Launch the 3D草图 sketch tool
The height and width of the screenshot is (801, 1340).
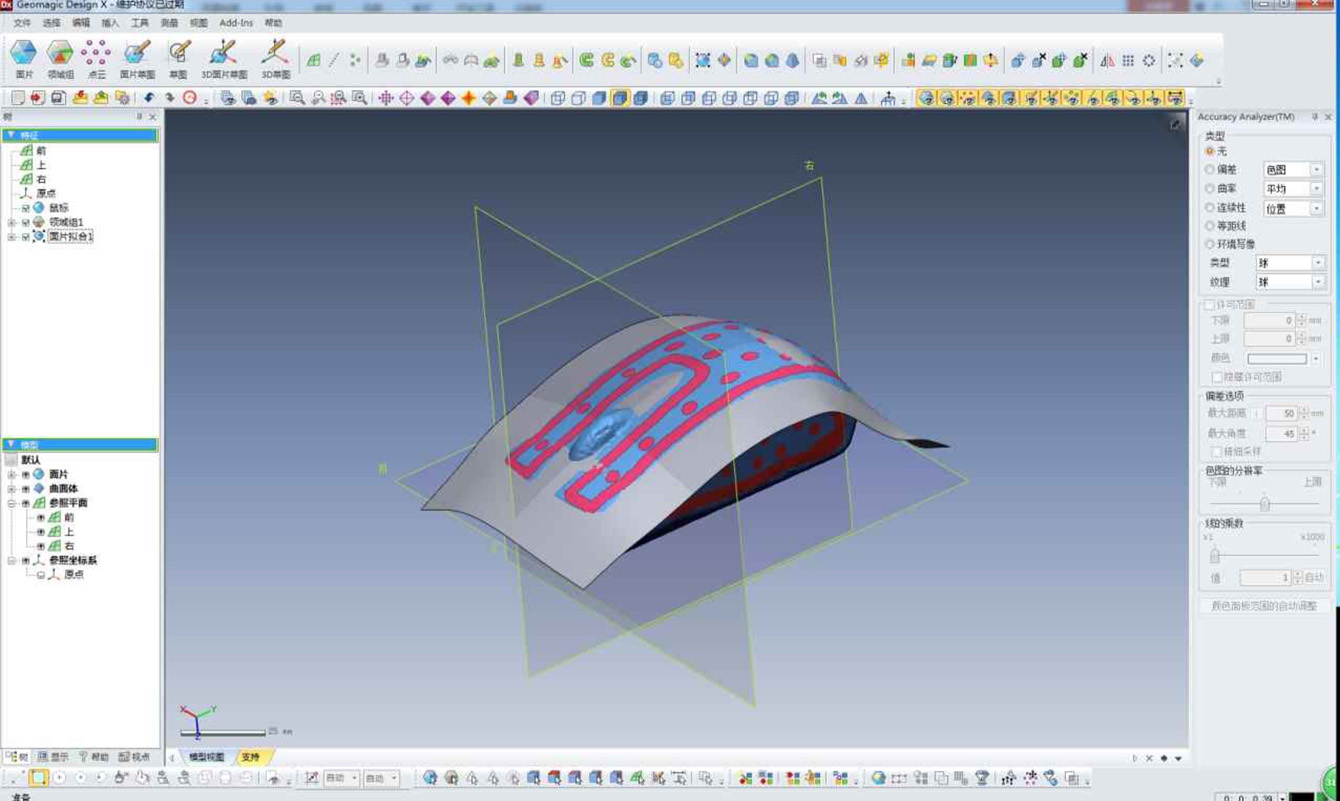point(275,58)
